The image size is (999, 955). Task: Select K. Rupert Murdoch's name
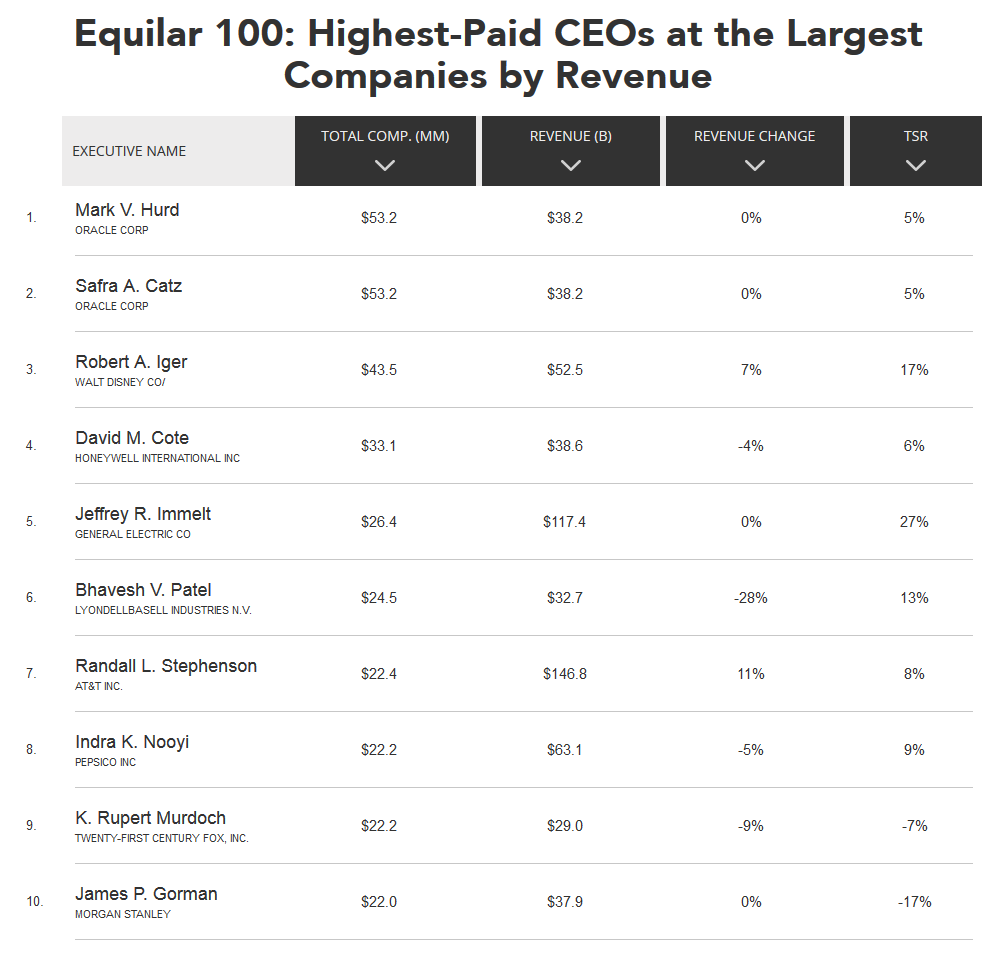pyautogui.click(x=150, y=818)
